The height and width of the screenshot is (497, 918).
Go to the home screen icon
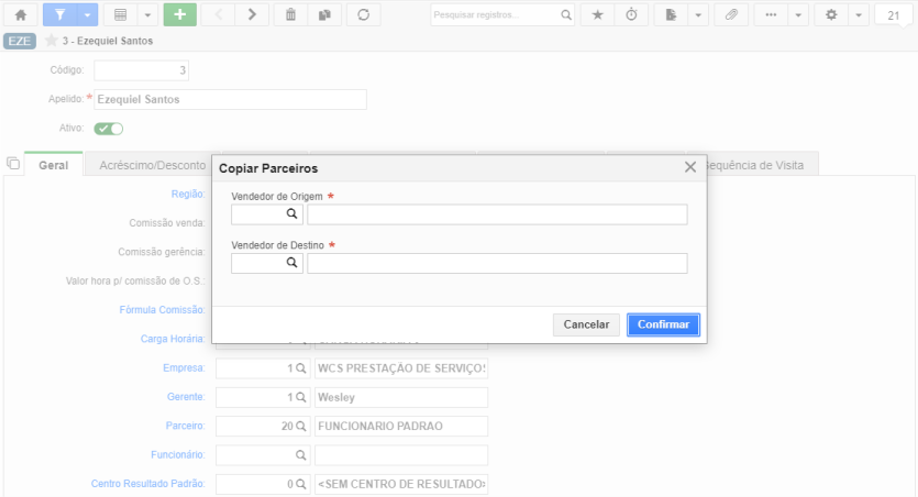click(21, 15)
